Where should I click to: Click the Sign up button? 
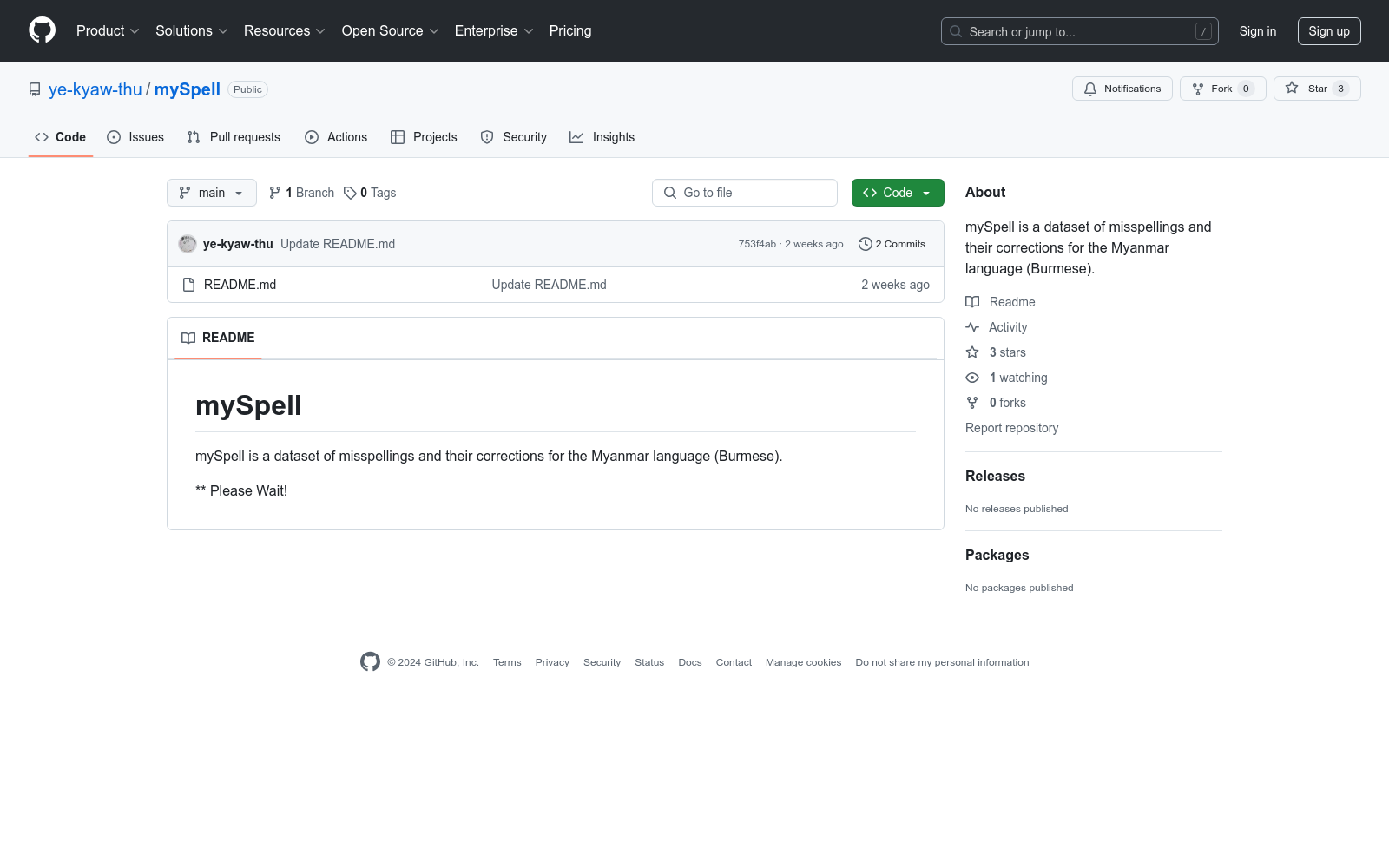pos(1328,31)
